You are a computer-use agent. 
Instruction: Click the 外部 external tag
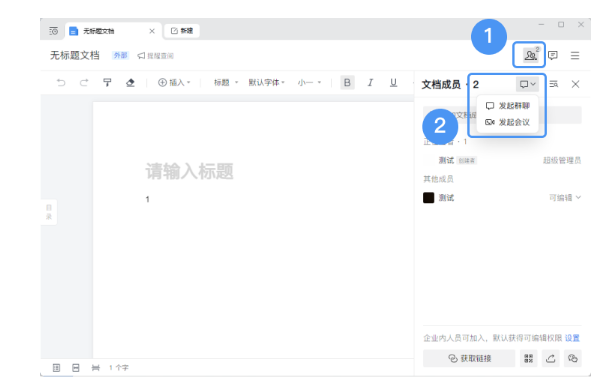point(120,55)
